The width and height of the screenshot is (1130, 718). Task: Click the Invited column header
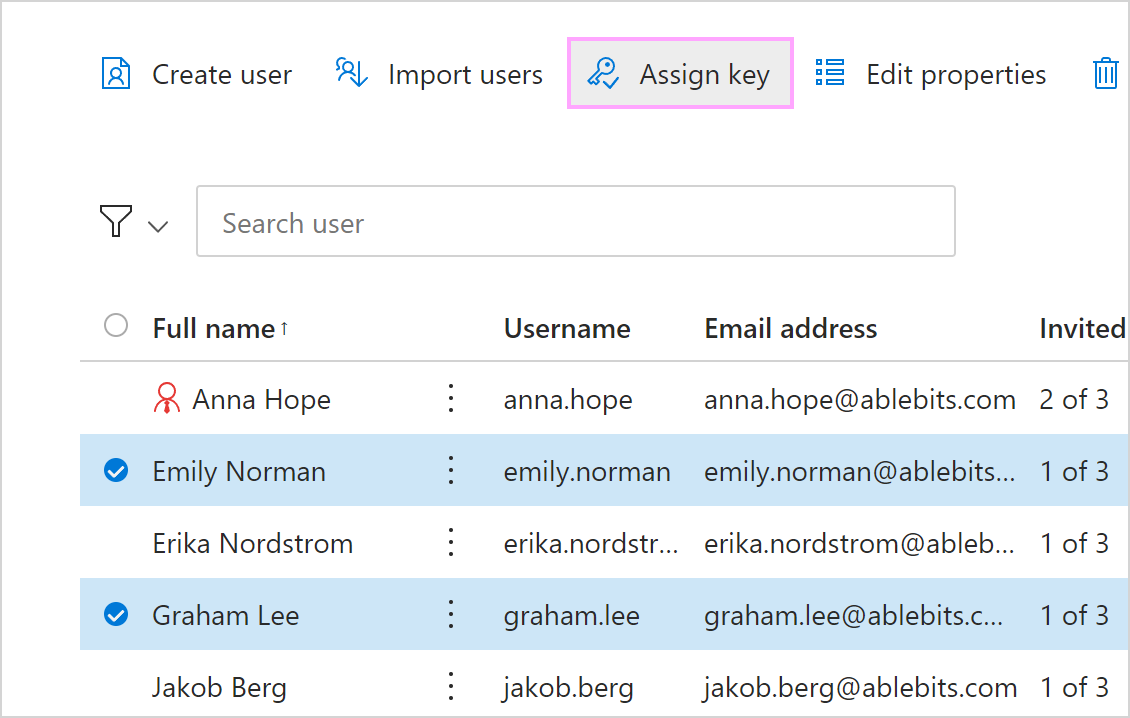[x=1082, y=329]
